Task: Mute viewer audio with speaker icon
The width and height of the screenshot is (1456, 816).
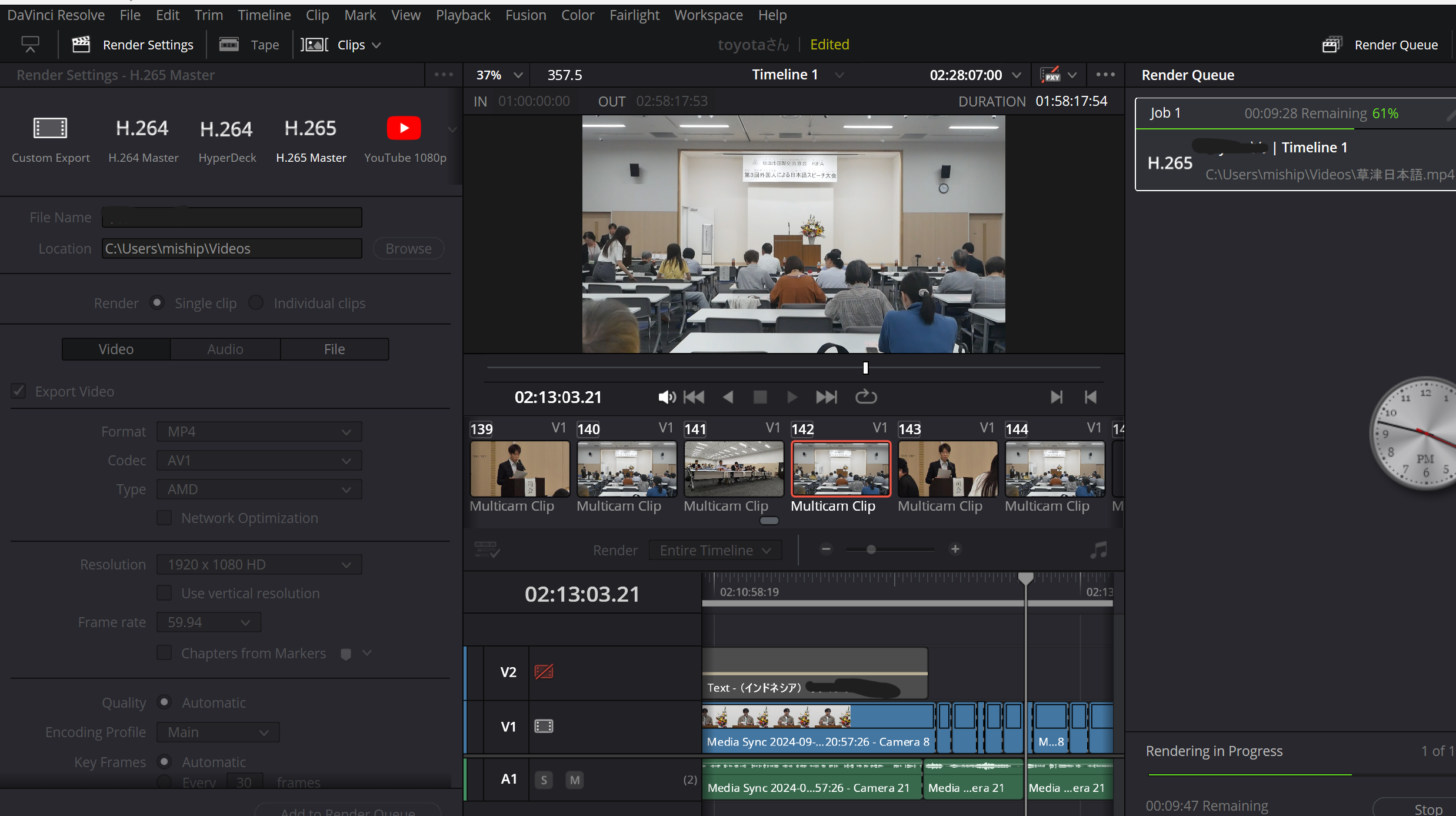Action: (x=666, y=397)
